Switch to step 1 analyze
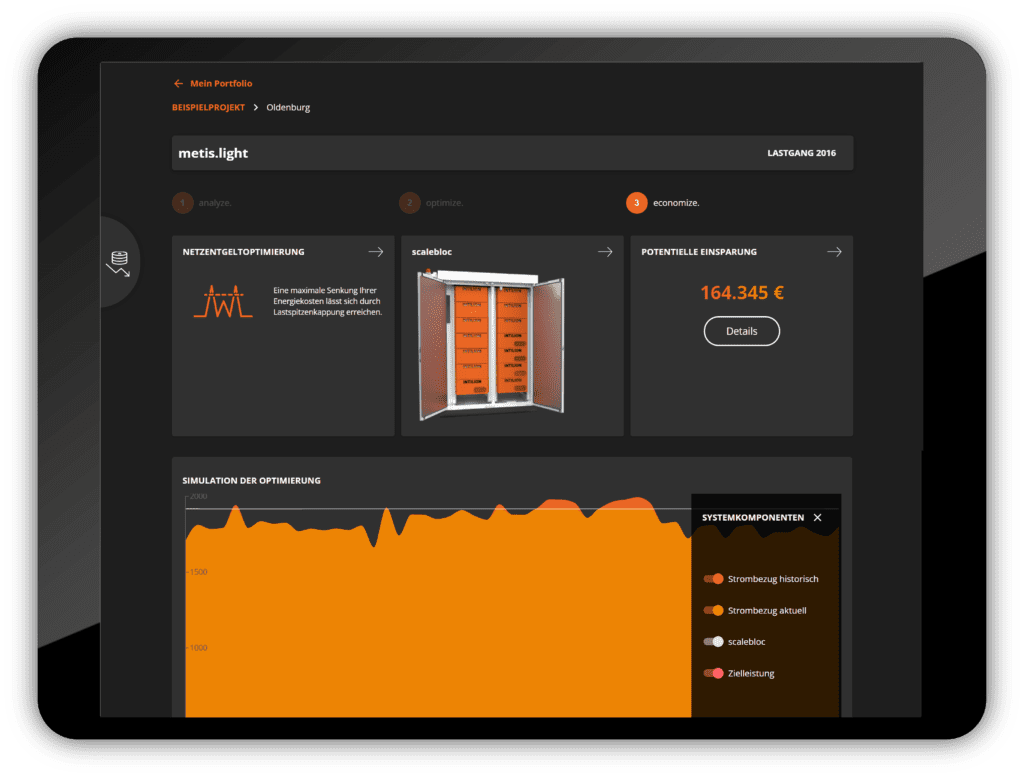 [202, 203]
